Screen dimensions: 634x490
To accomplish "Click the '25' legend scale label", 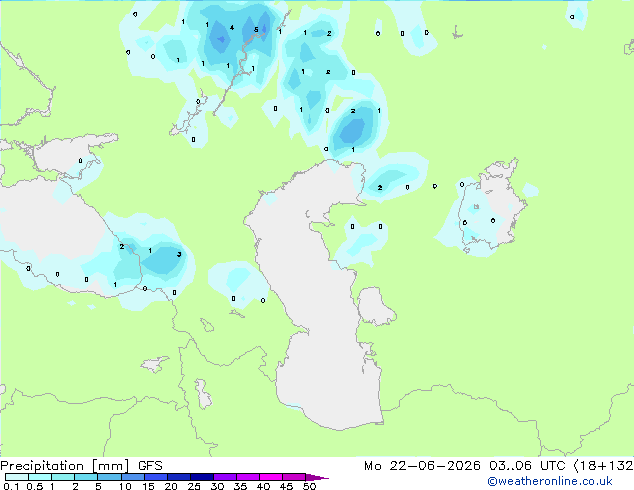I will pos(194,486).
